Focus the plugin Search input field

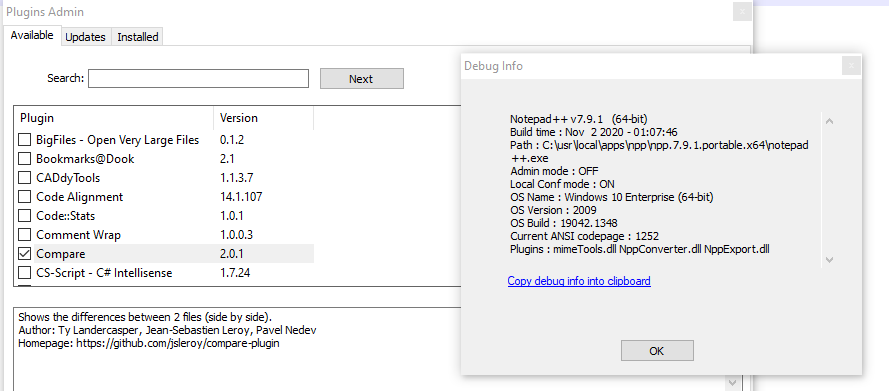point(198,78)
